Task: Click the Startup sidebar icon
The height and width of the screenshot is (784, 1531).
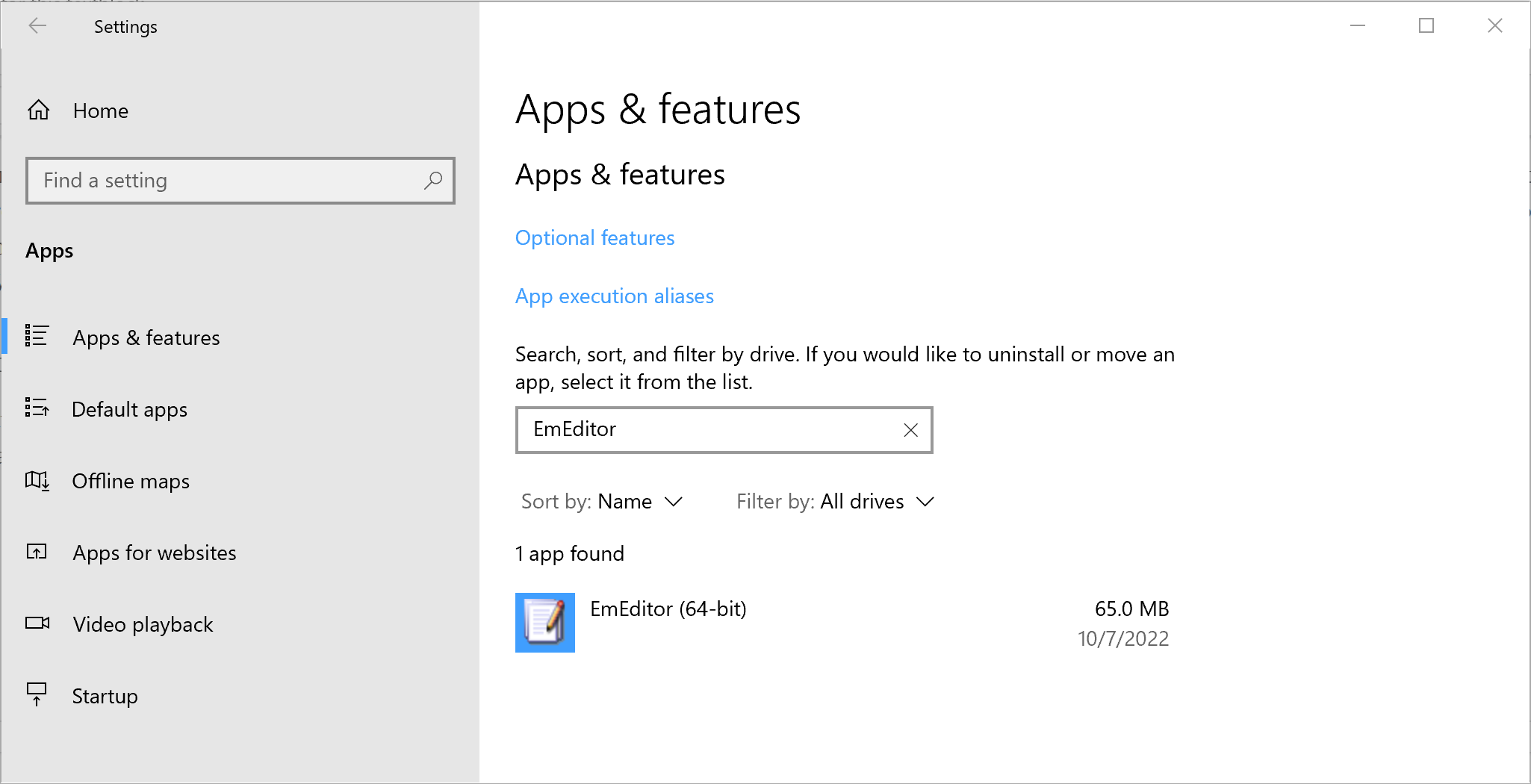Action: pyautogui.click(x=37, y=694)
